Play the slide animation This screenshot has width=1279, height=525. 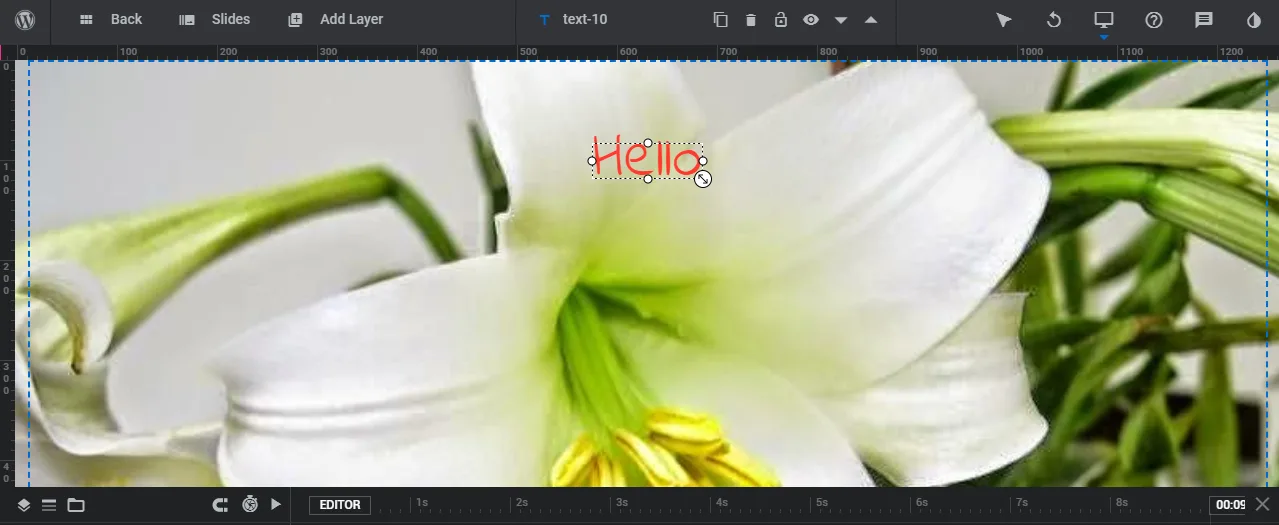276,505
